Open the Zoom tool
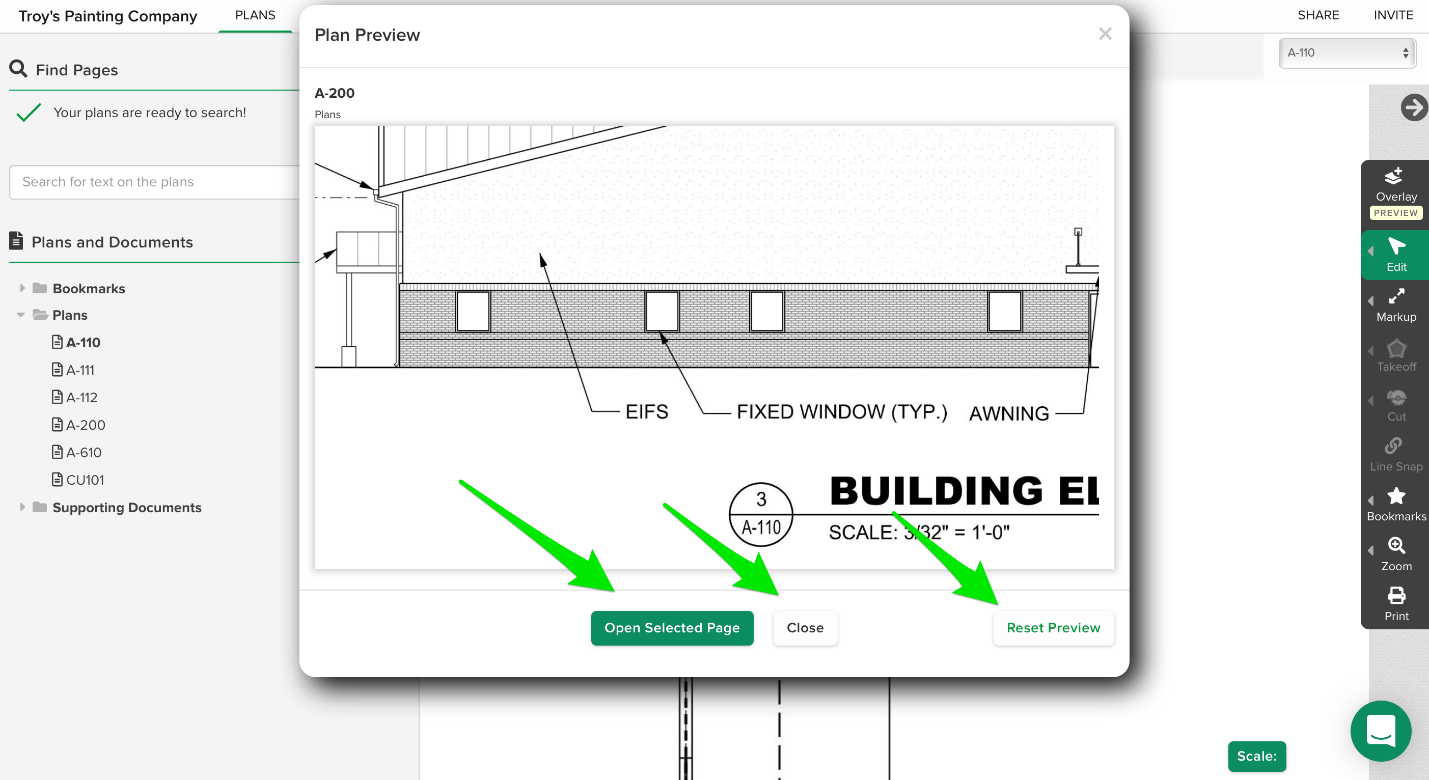 [1396, 554]
